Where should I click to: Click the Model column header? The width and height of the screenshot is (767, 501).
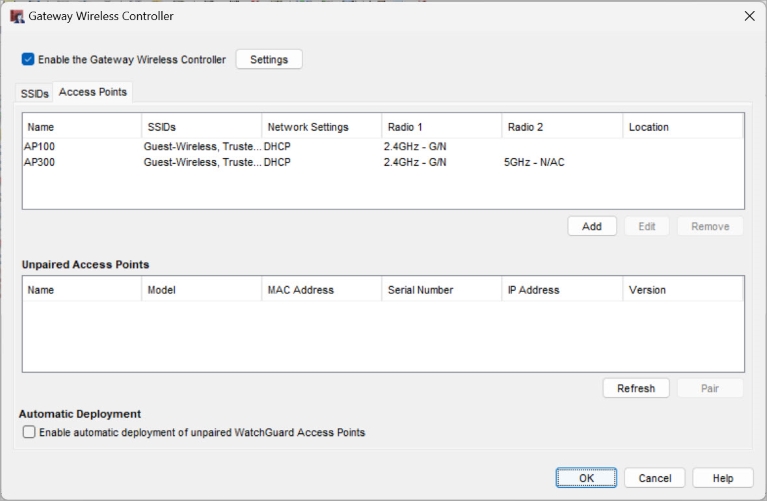[202, 290]
